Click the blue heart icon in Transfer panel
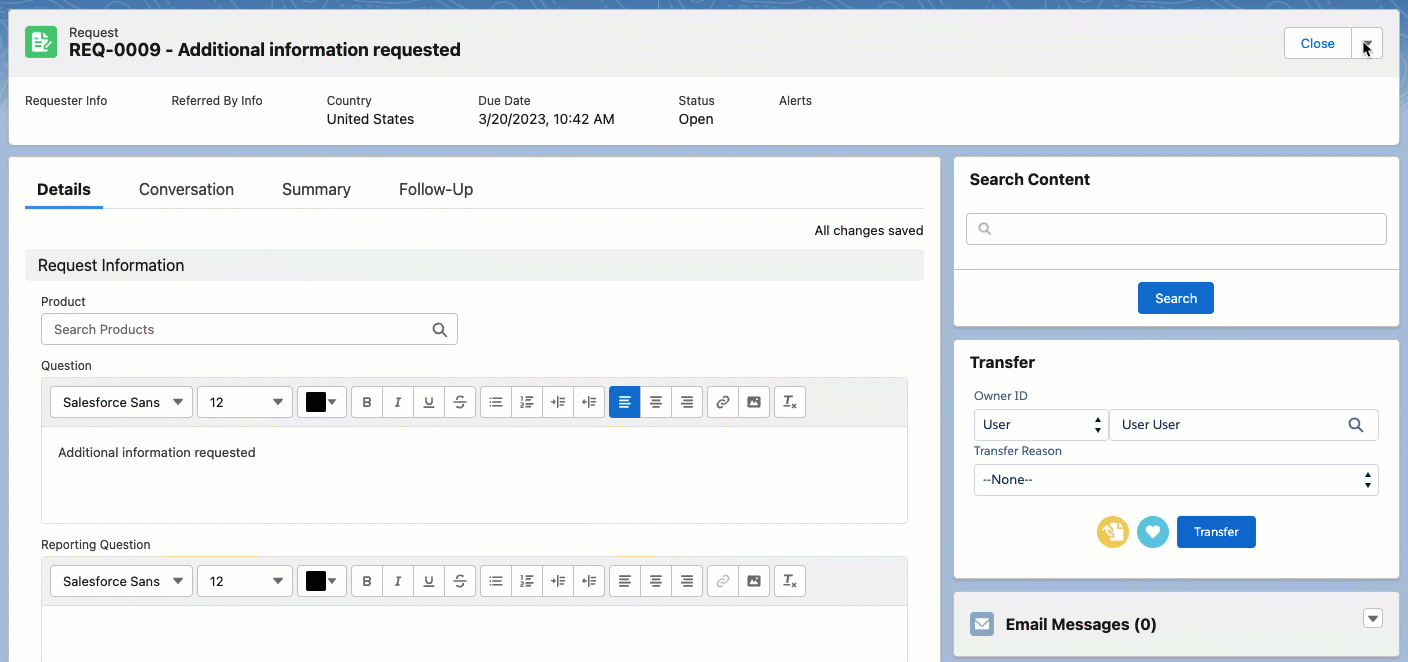 pos(1153,532)
